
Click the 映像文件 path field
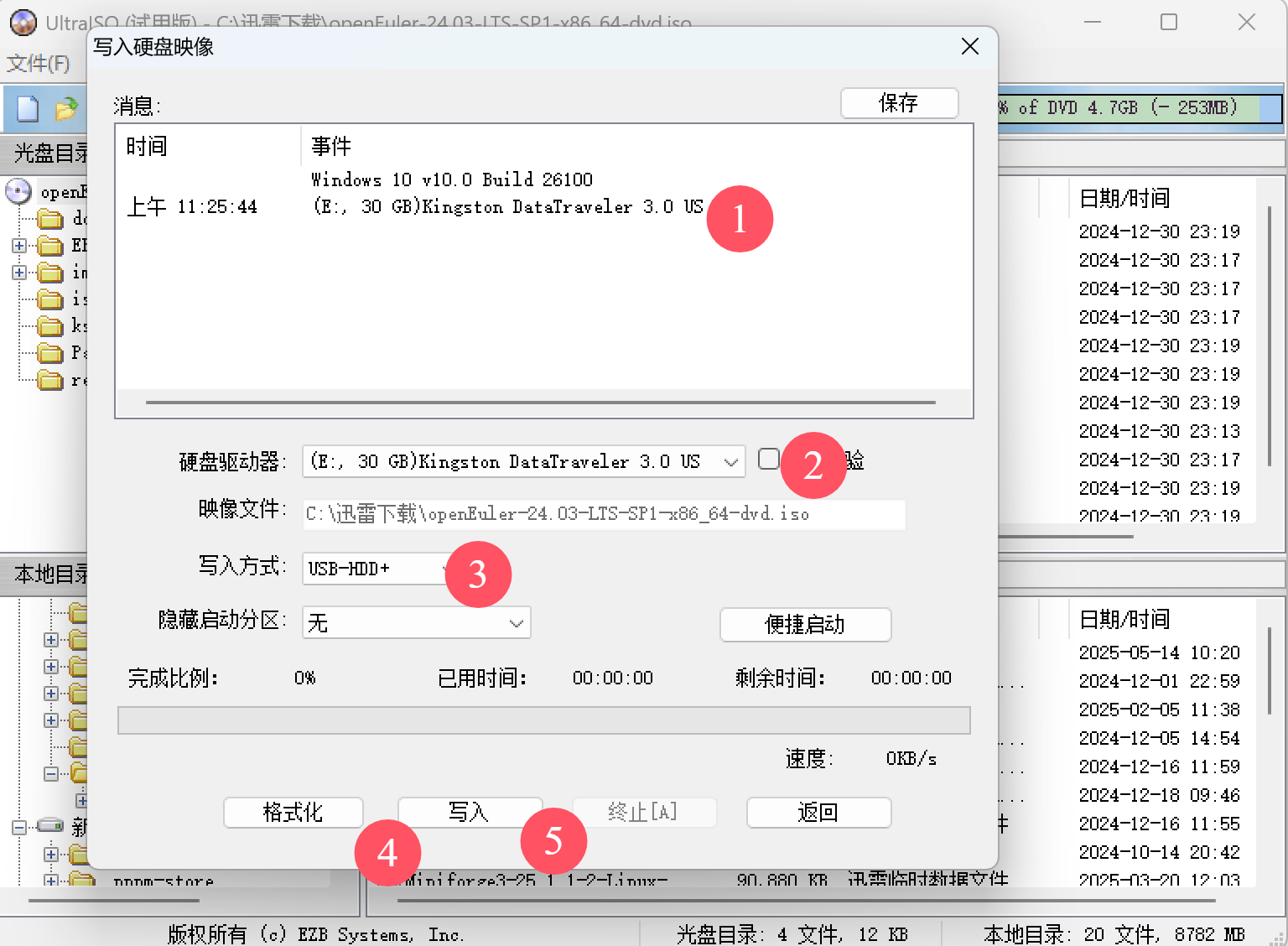604,514
